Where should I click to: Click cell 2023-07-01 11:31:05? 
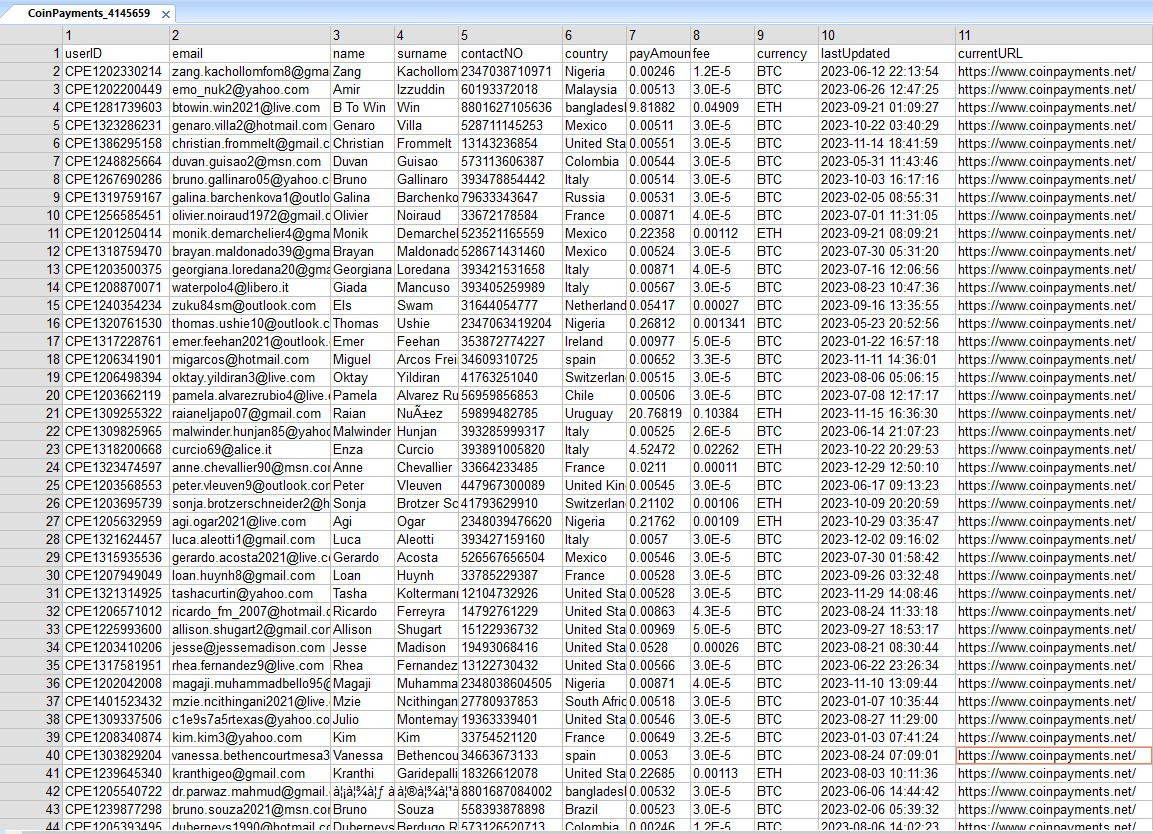click(887, 215)
